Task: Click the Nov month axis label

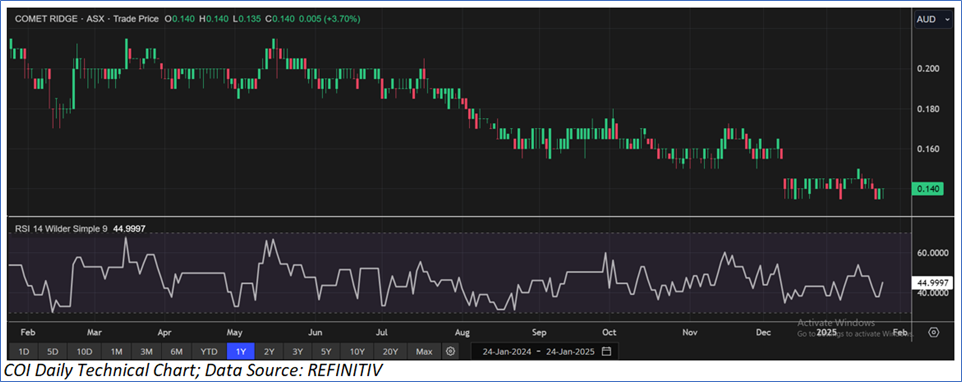Action: (690, 332)
